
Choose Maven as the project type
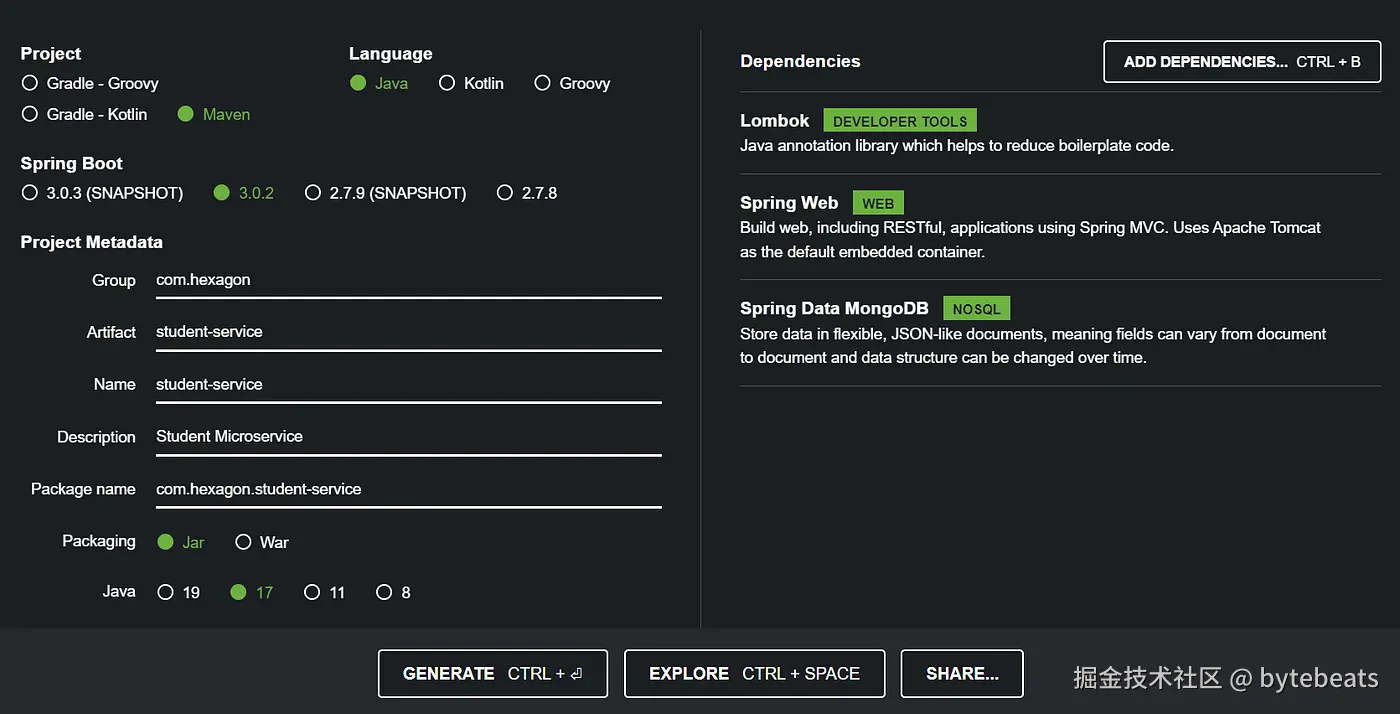pos(185,114)
